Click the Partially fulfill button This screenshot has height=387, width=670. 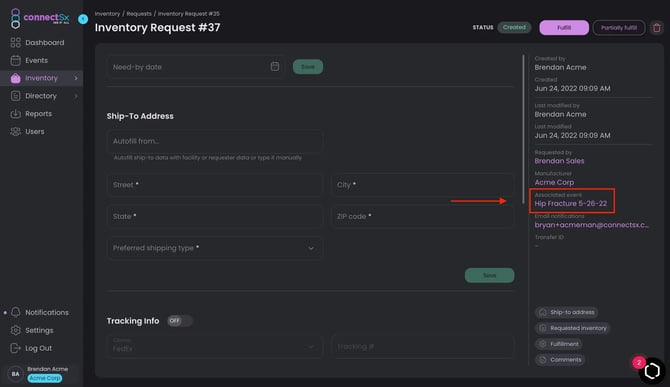coord(619,28)
